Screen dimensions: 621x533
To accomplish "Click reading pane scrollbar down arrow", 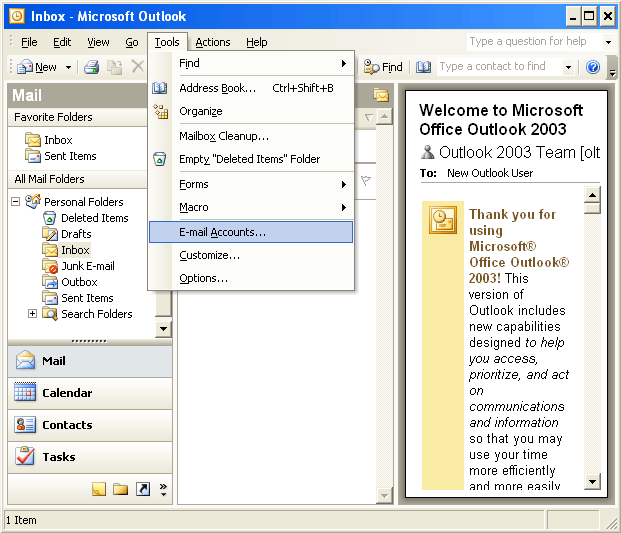I will pyautogui.click(x=592, y=482).
